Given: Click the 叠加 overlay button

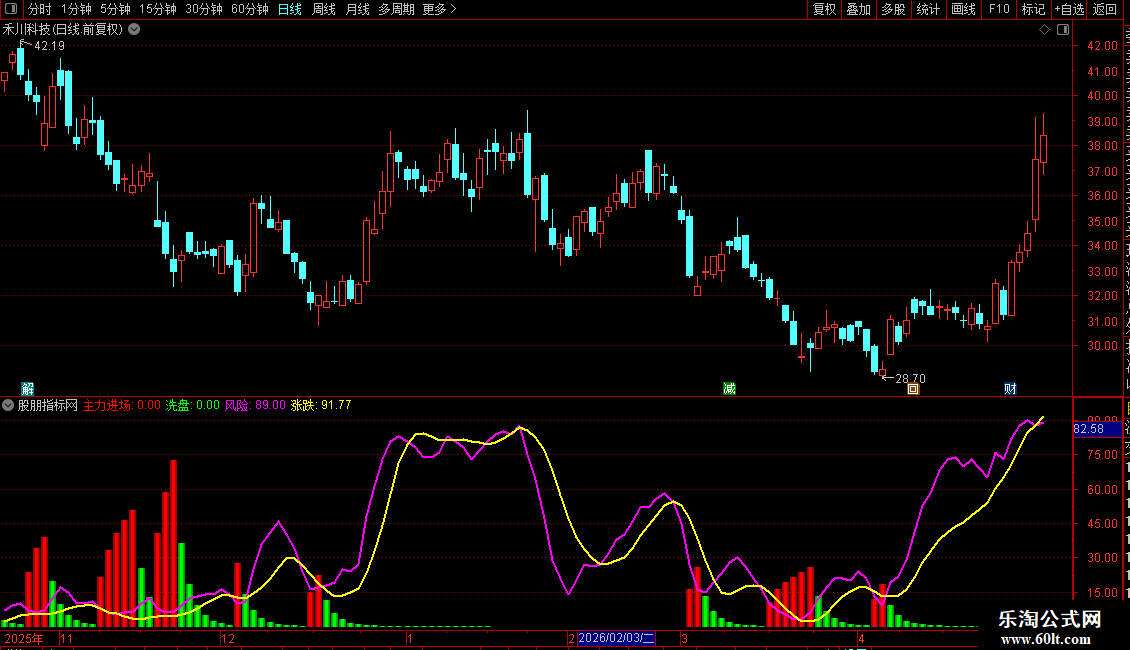Looking at the screenshot, I should pyautogui.click(x=858, y=9).
